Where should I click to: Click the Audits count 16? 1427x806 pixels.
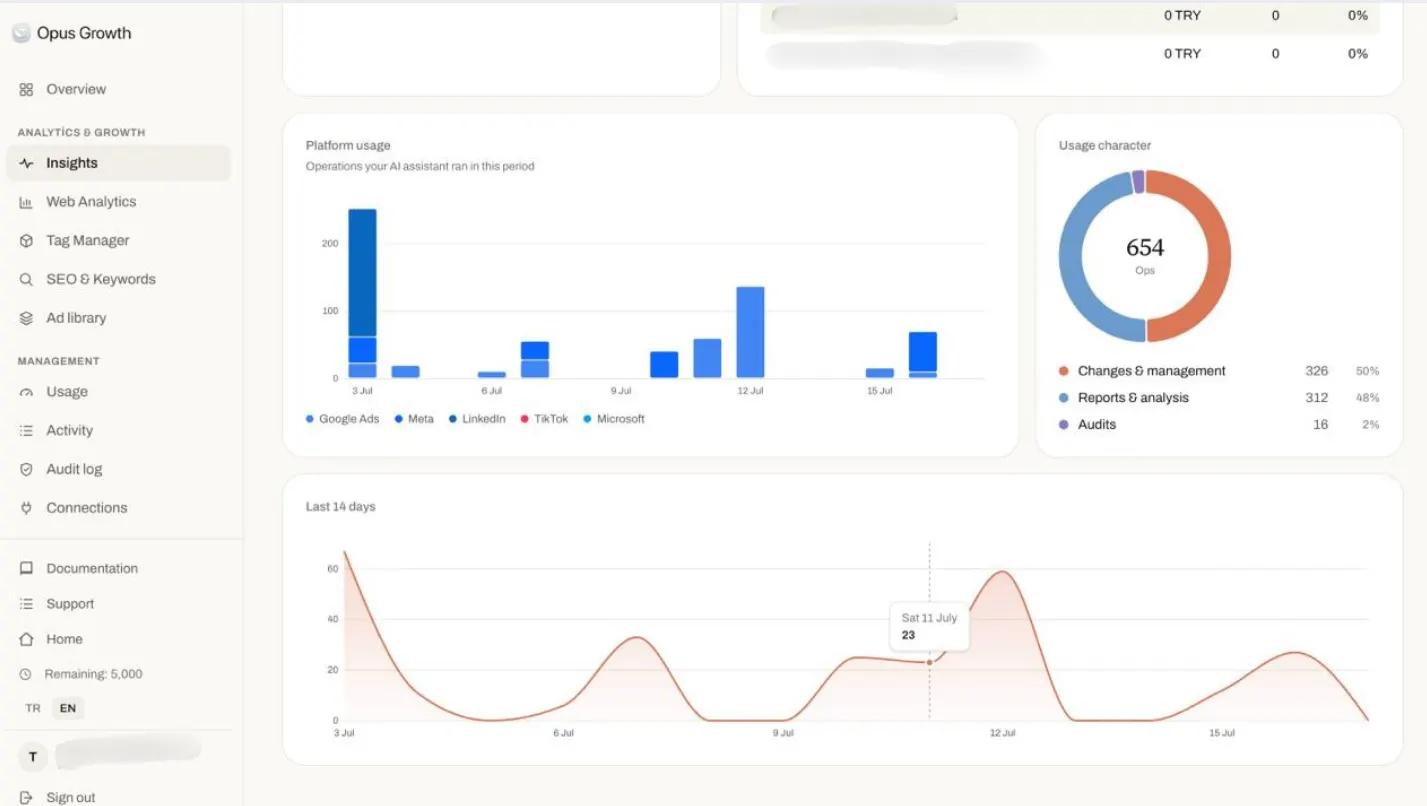(x=1321, y=425)
